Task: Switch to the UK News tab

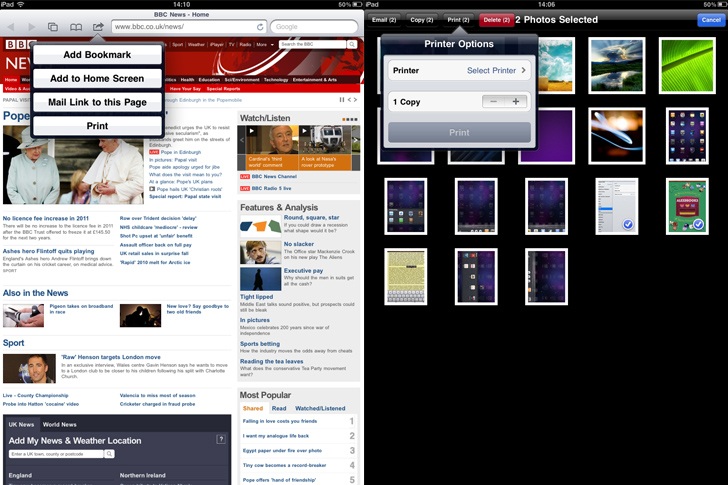Action: point(21,424)
